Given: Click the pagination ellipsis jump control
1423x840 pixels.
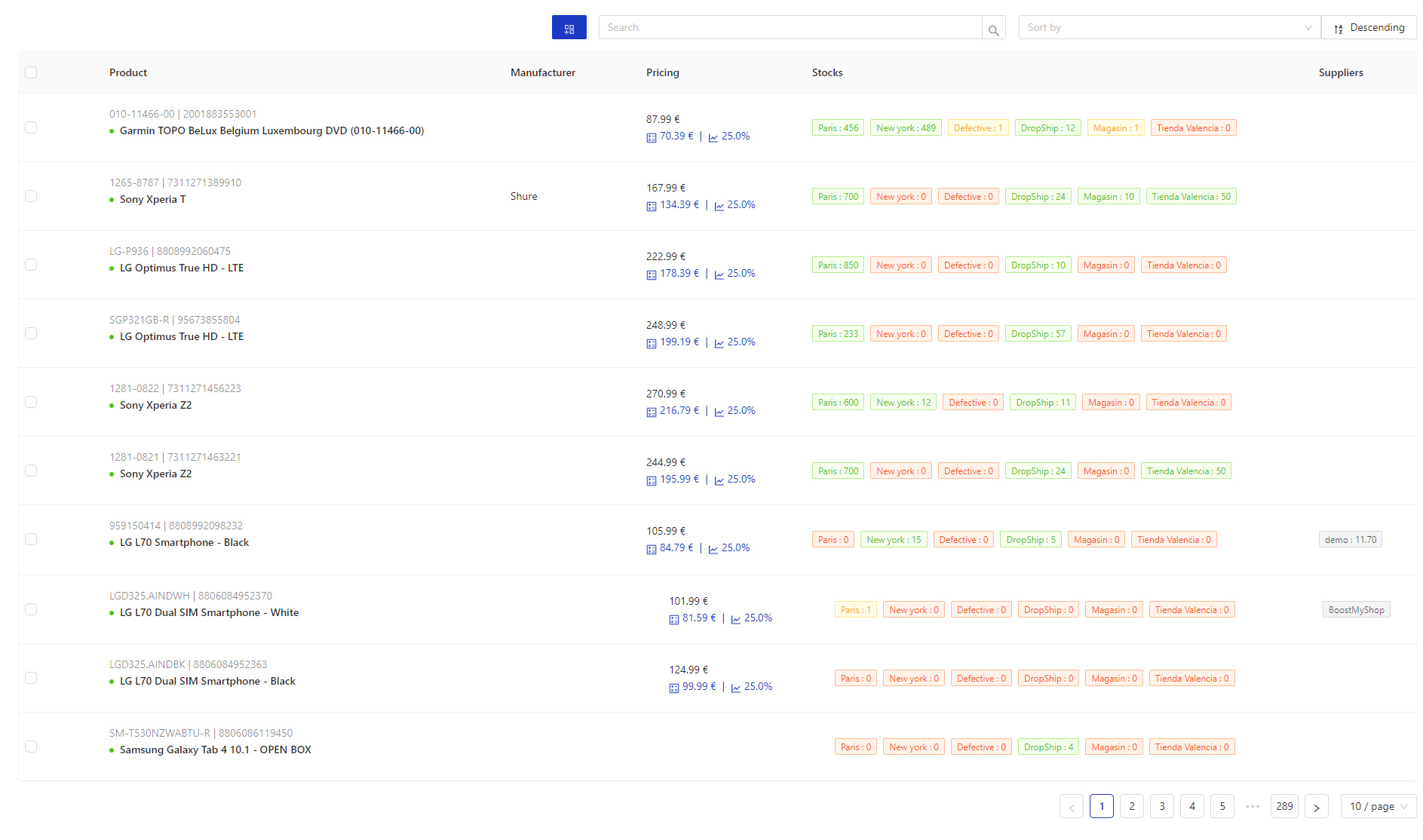Looking at the screenshot, I should click(1253, 806).
